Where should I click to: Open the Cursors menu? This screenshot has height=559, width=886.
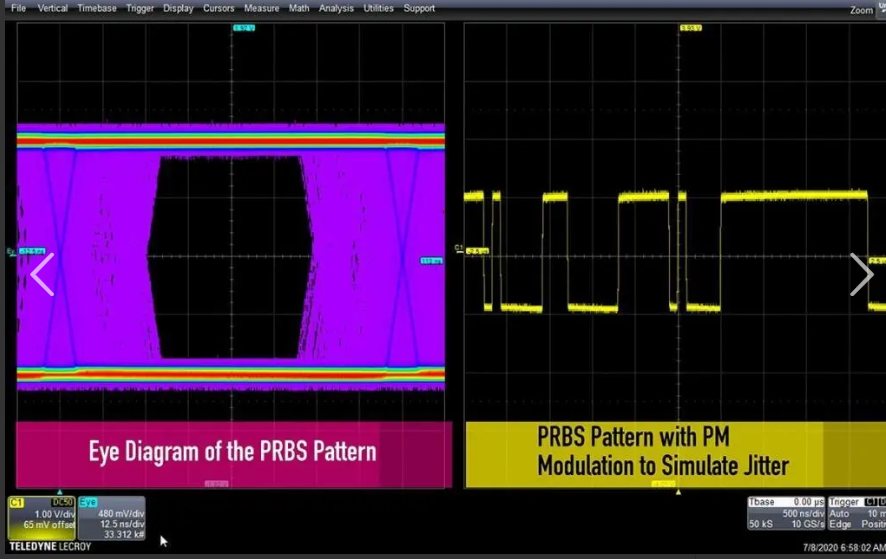click(218, 8)
